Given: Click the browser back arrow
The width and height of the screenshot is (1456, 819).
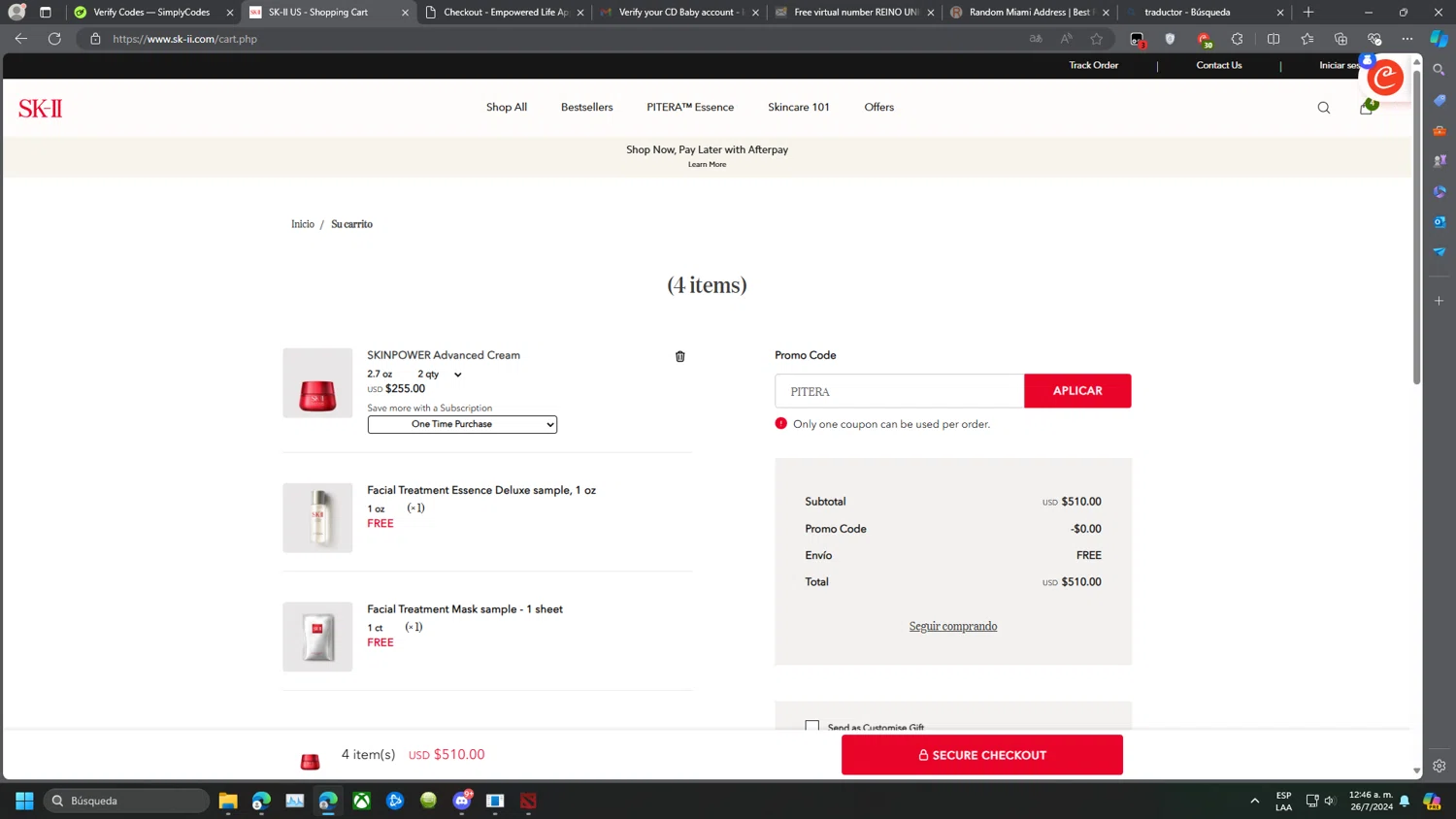Looking at the screenshot, I should pos(20,39).
